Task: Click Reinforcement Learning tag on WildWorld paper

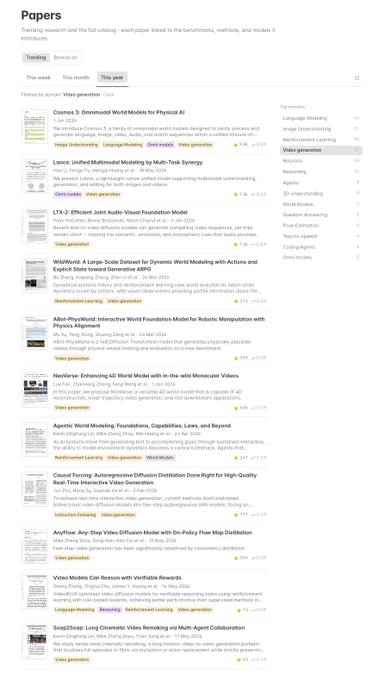Action: tap(78, 301)
